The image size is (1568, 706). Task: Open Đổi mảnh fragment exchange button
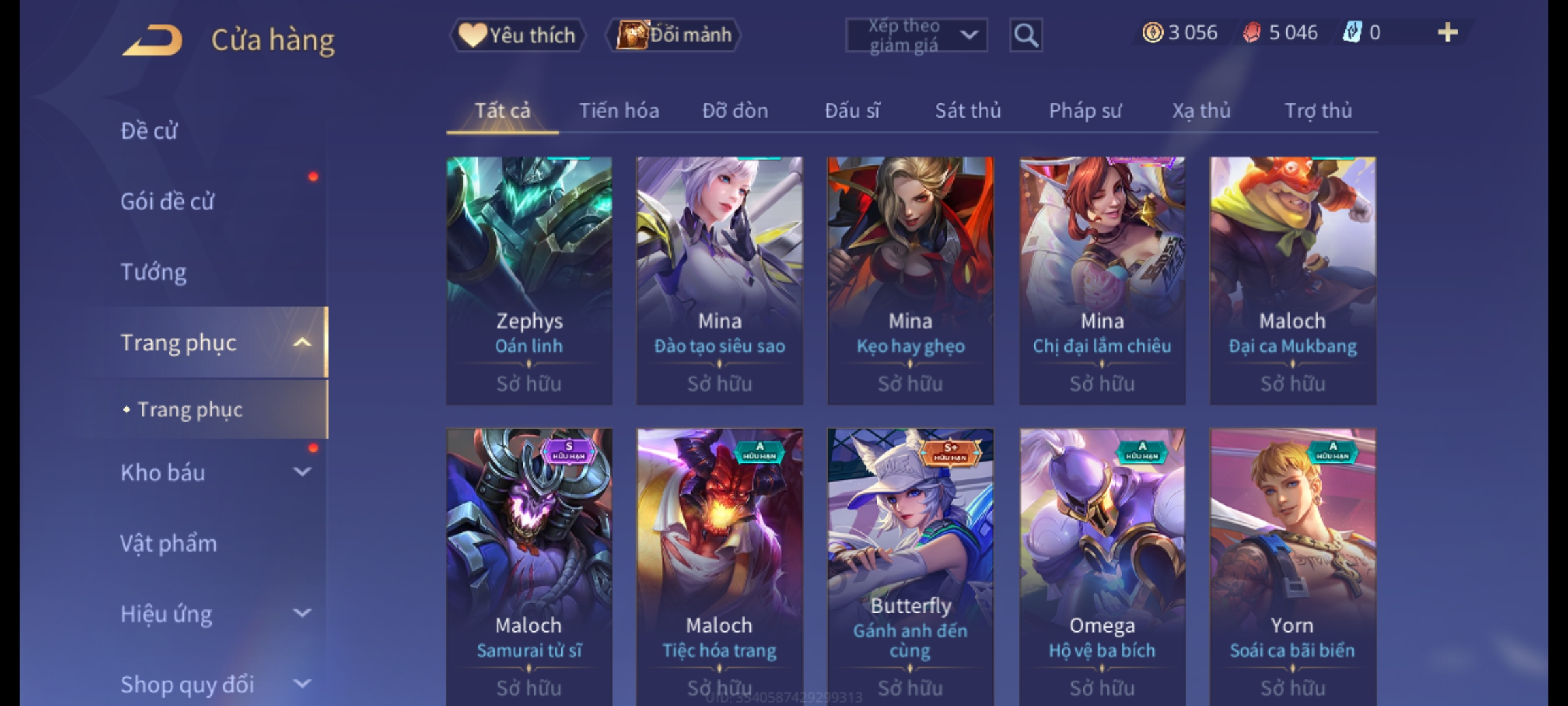click(x=674, y=35)
